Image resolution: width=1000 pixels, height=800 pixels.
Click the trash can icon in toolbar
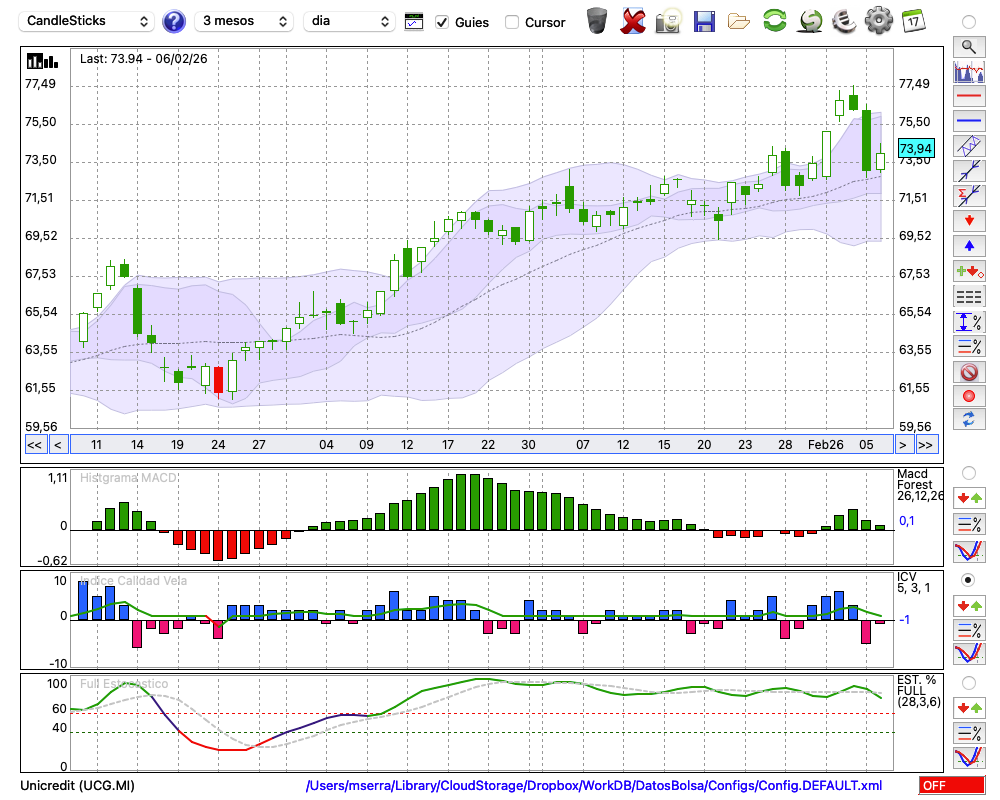point(597,21)
